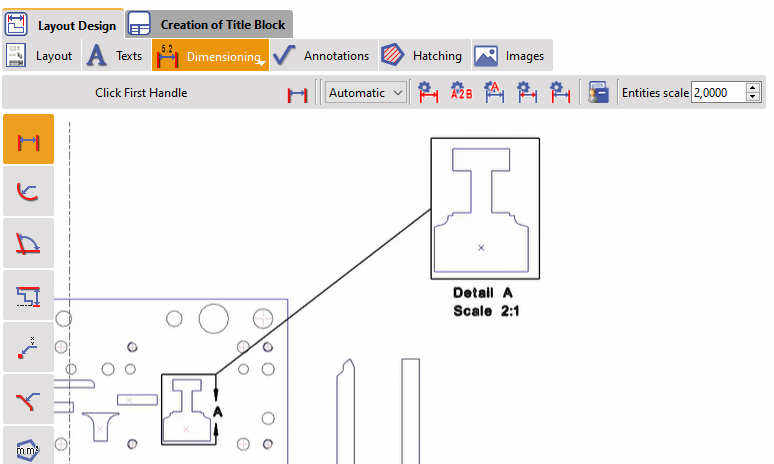
Task: Expand the Dimensioning tab dropdown arrow
Action: 261,64
